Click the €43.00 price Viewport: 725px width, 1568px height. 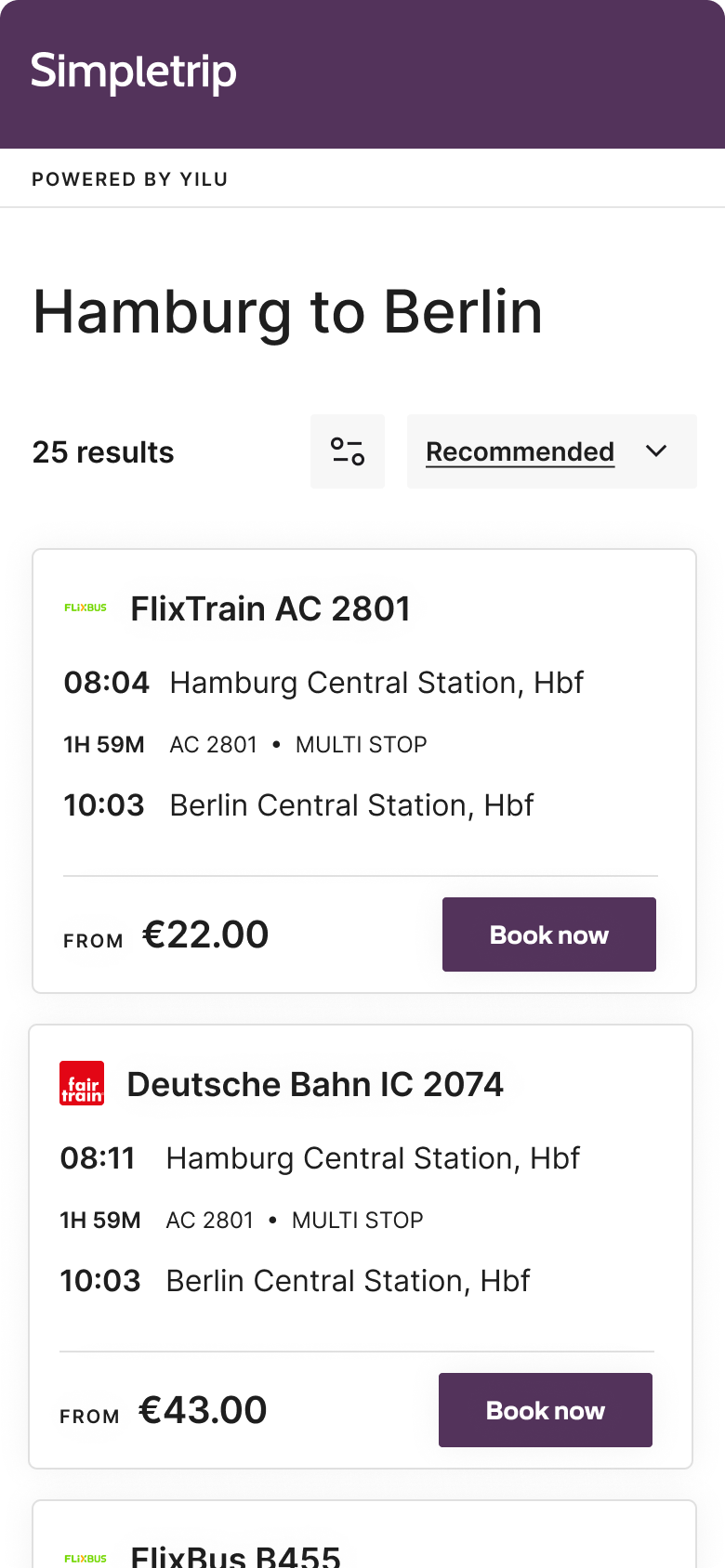(203, 1410)
